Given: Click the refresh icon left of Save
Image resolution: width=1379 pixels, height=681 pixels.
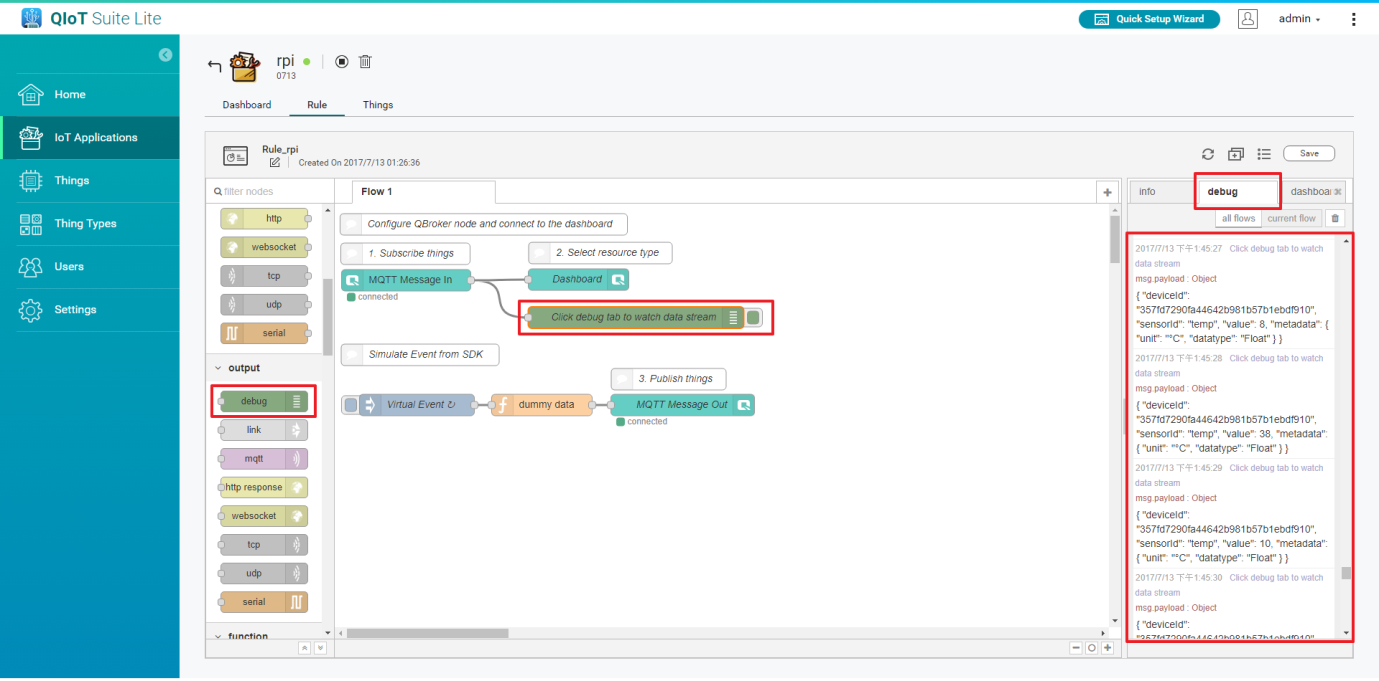Looking at the screenshot, I should coord(1208,154).
